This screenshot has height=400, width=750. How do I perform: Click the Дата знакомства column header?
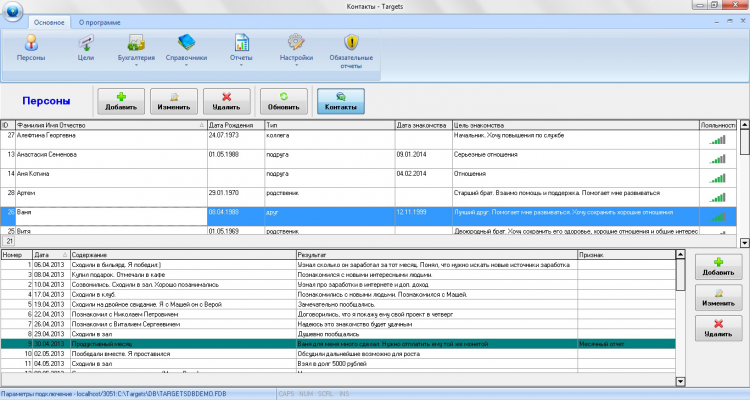coord(423,125)
